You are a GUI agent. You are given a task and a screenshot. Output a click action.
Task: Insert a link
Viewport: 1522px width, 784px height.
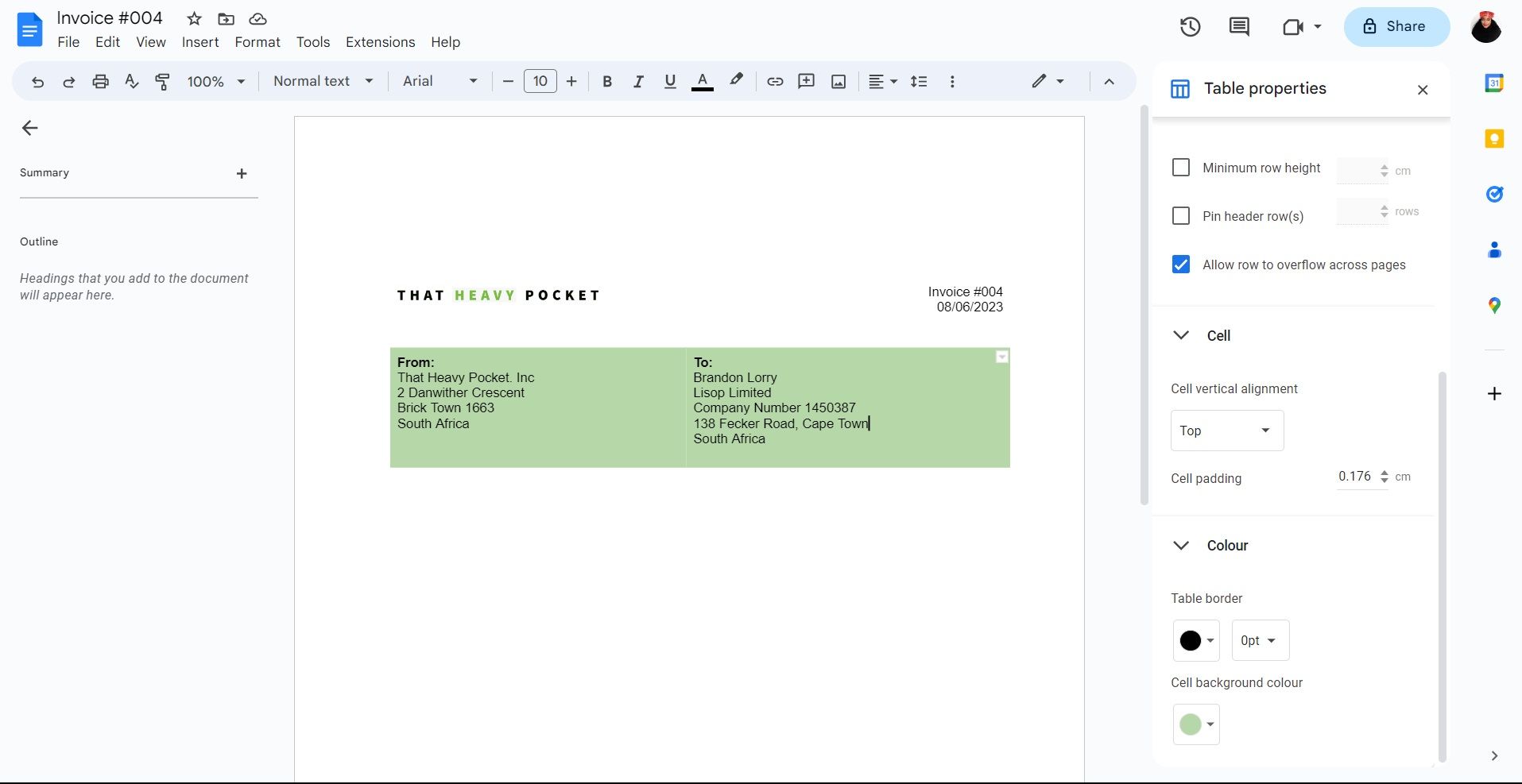tap(775, 81)
